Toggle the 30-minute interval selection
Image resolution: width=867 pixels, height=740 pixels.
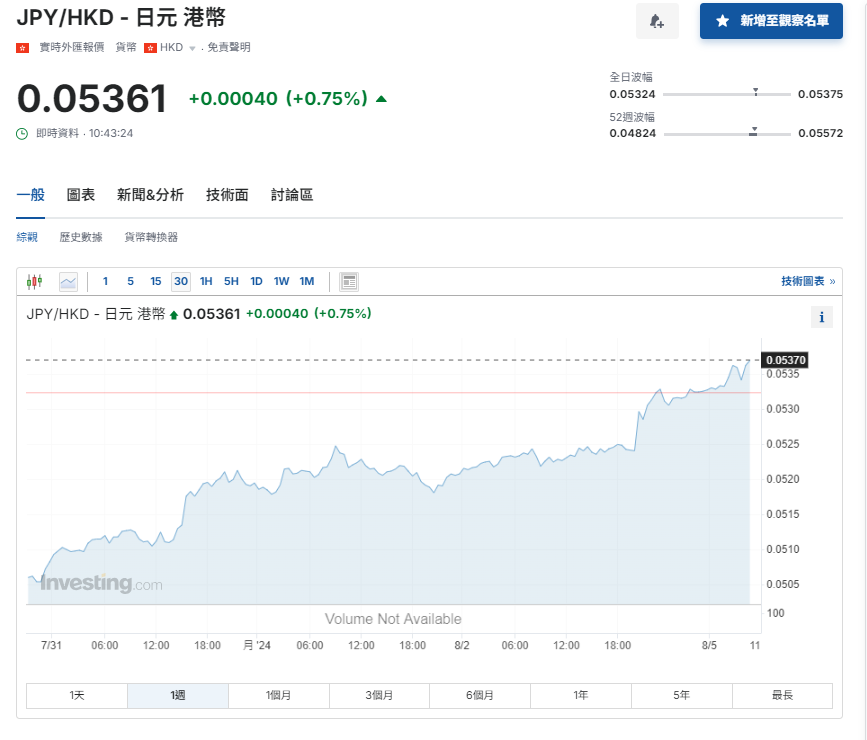click(x=180, y=281)
